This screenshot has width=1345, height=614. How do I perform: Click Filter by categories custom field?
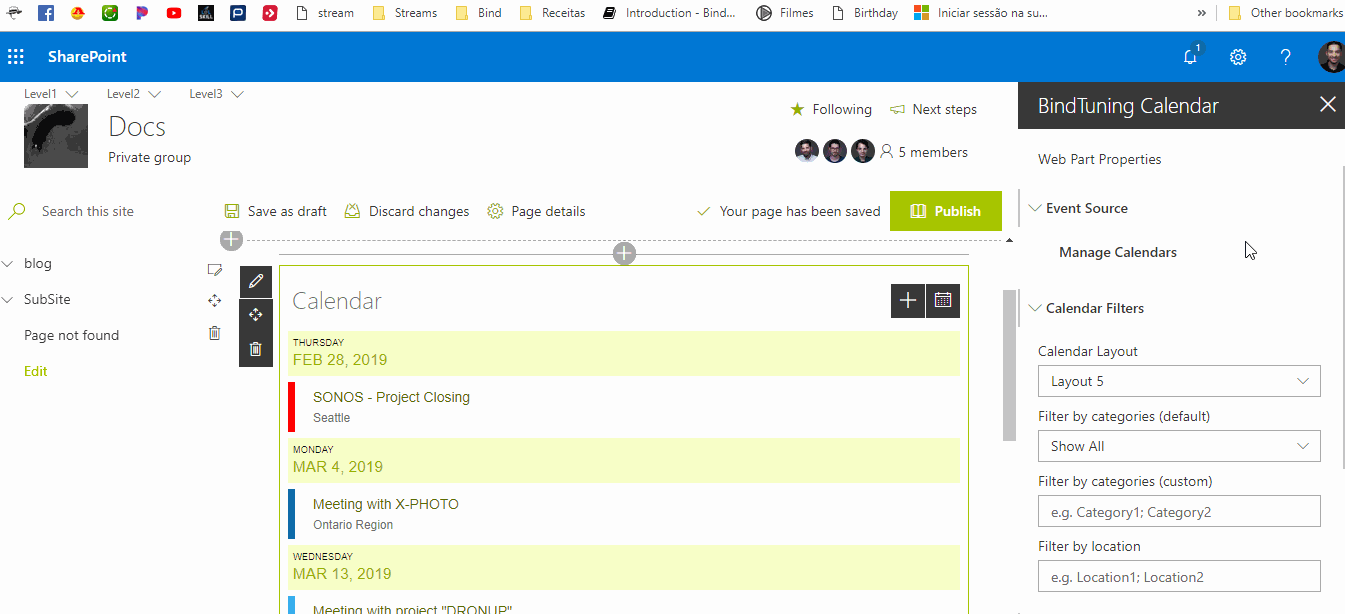click(x=1179, y=511)
